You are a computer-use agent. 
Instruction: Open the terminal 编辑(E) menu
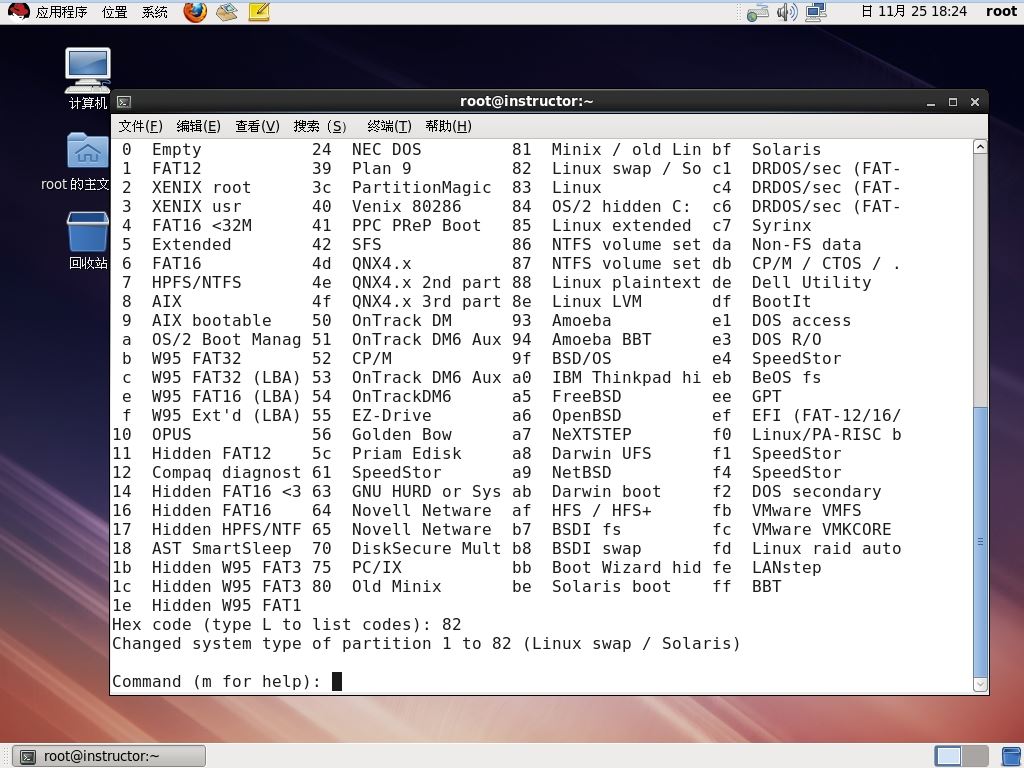(x=199, y=126)
